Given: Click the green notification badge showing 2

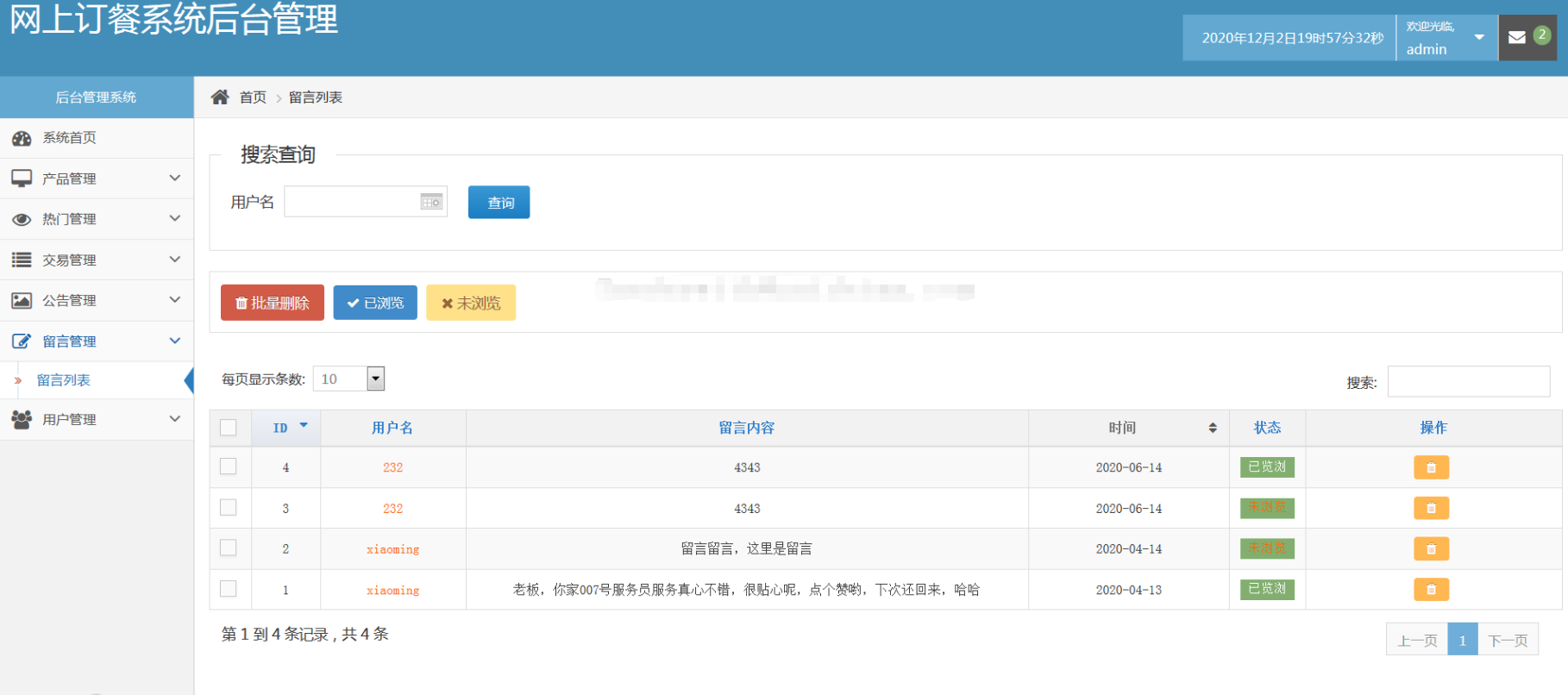Looking at the screenshot, I should pos(1541,34).
